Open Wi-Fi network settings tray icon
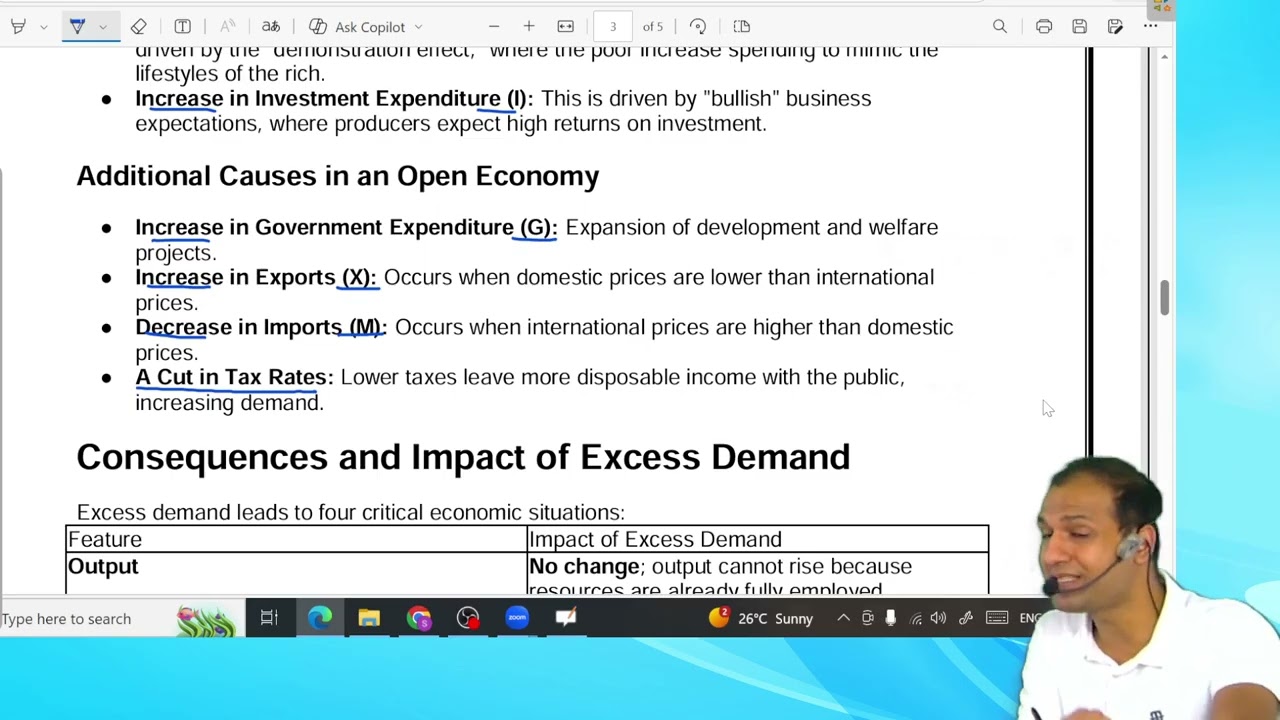 [x=915, y=619]
